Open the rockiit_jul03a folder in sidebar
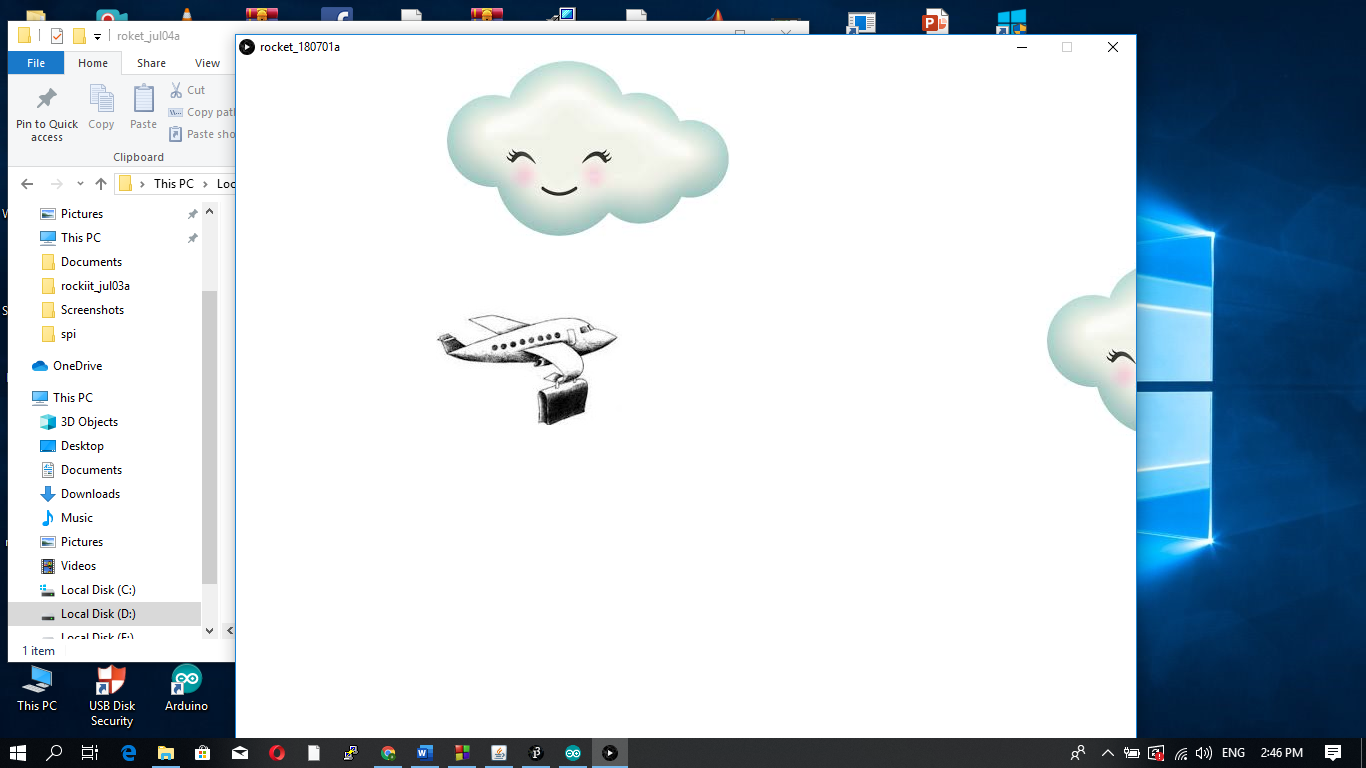The width and height of the screenshot is (1366, 768). tap(95, 286)
